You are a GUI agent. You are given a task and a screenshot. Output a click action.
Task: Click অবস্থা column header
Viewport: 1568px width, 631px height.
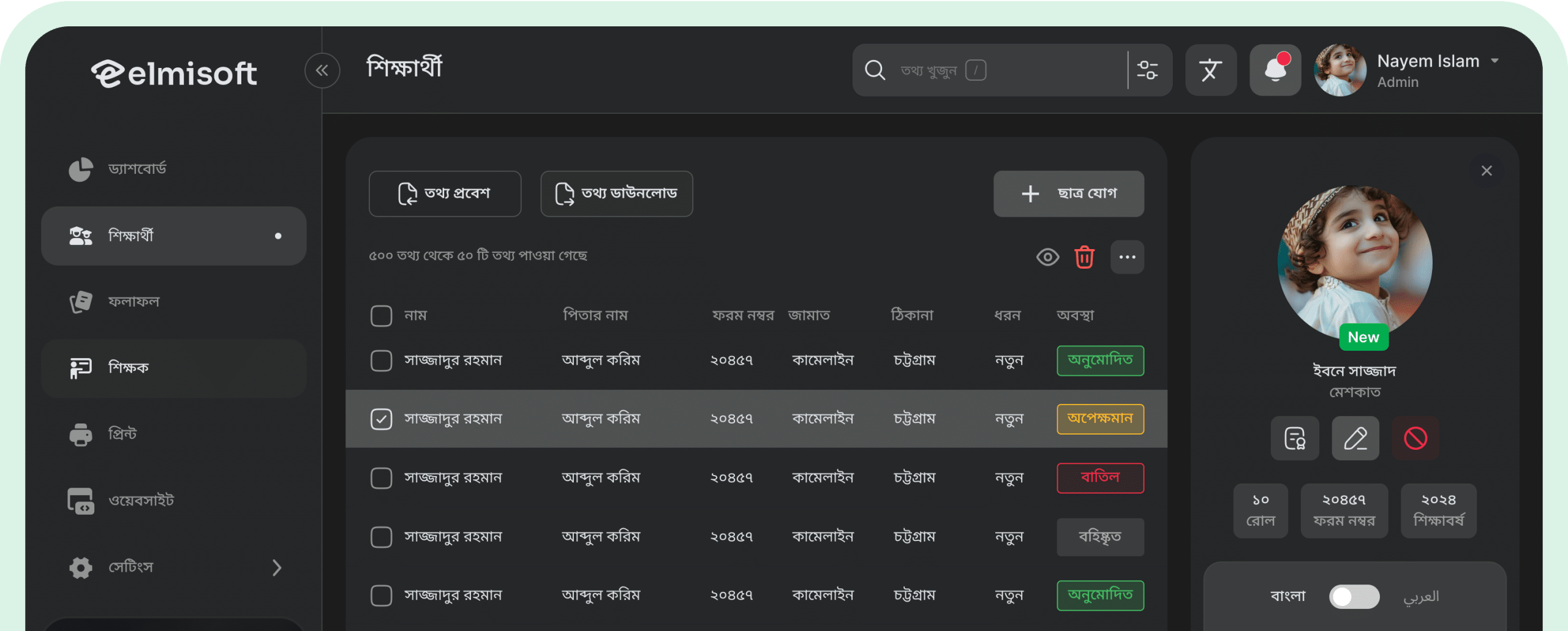point(1075,316)
